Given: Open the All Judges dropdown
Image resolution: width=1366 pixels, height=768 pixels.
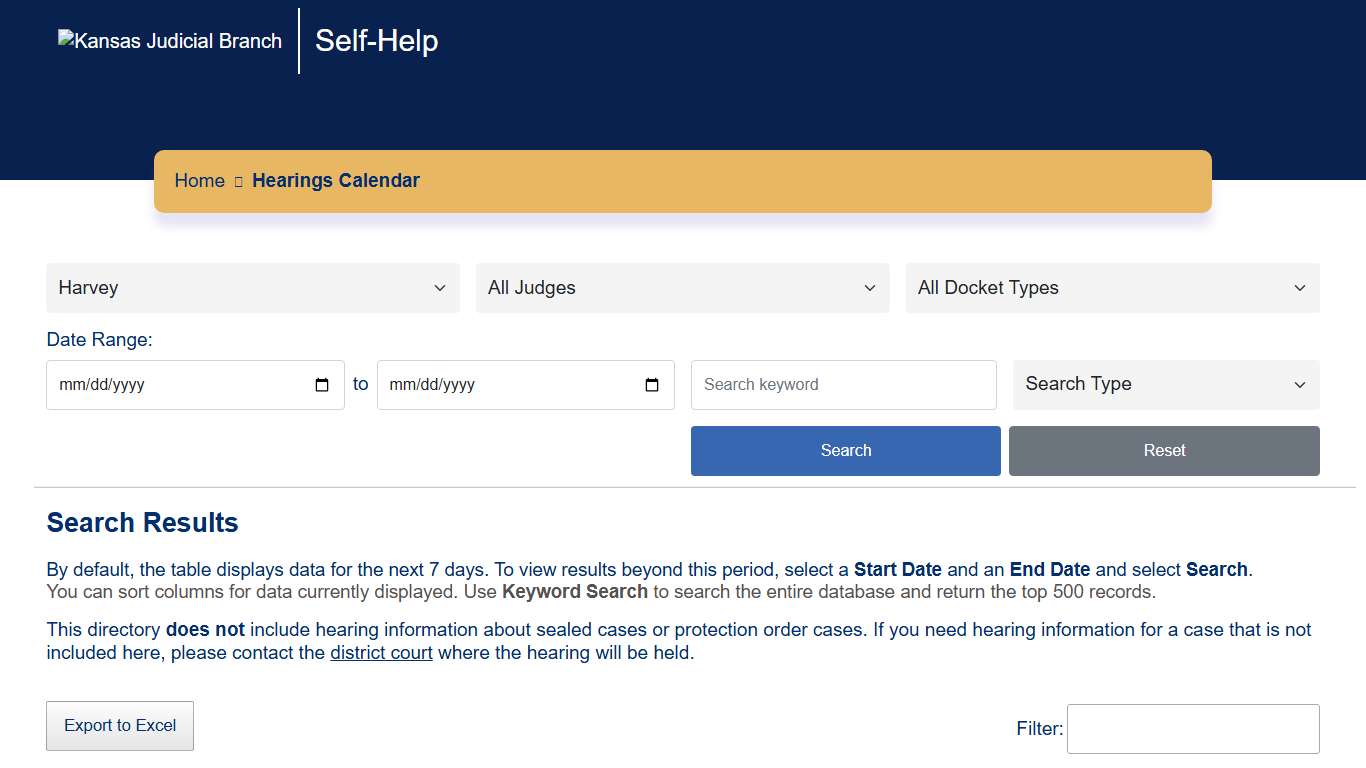Looking at the screenshot, I should (x=682, y=288).
